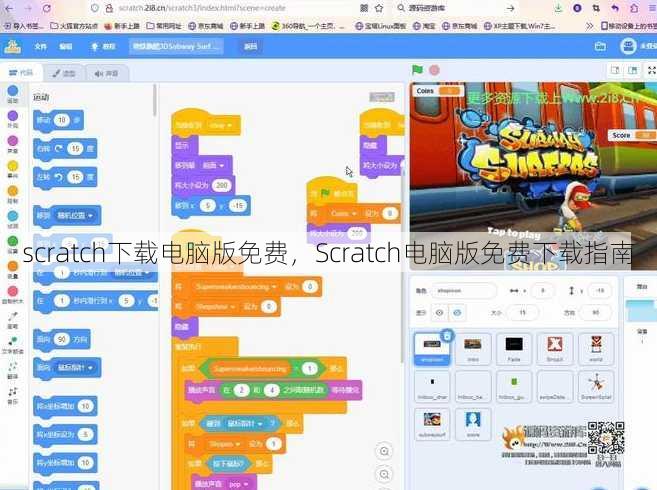657x490 pixels.
Task: Select the green Operators category circle
Action: click(13, 241)
